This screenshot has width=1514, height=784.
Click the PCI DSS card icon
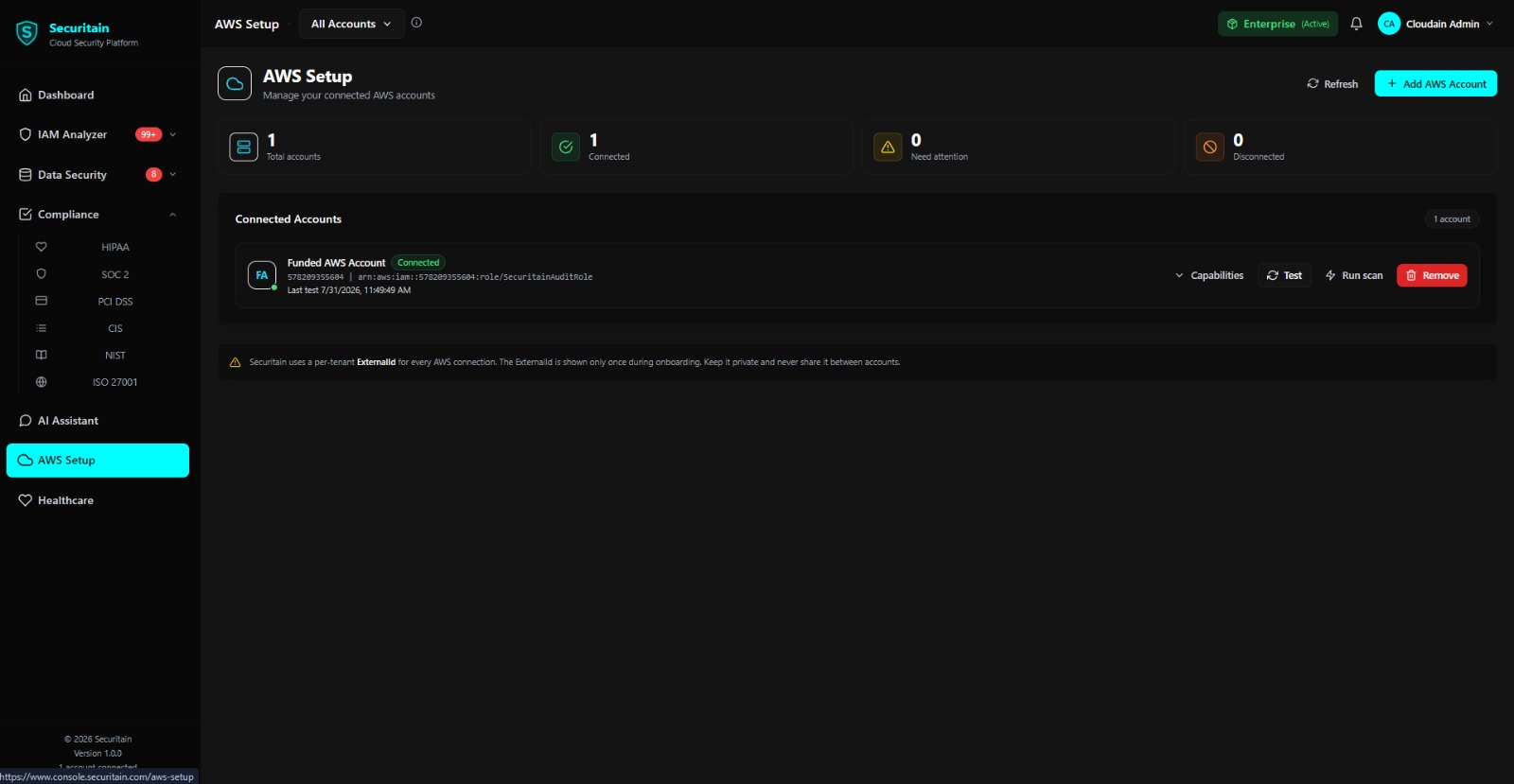coord(41,301)
